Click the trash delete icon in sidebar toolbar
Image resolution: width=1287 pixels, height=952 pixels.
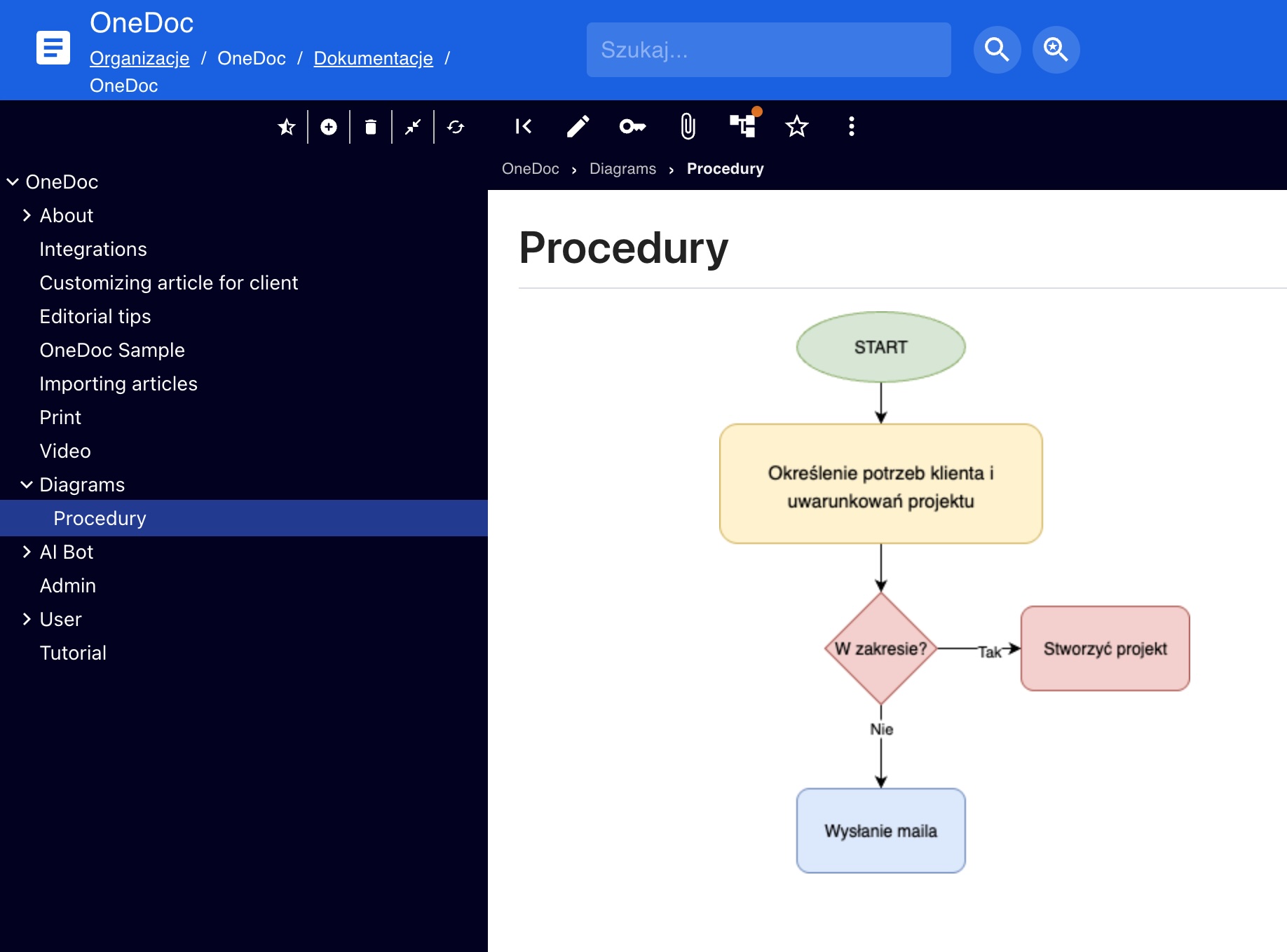tap(371, 127)
